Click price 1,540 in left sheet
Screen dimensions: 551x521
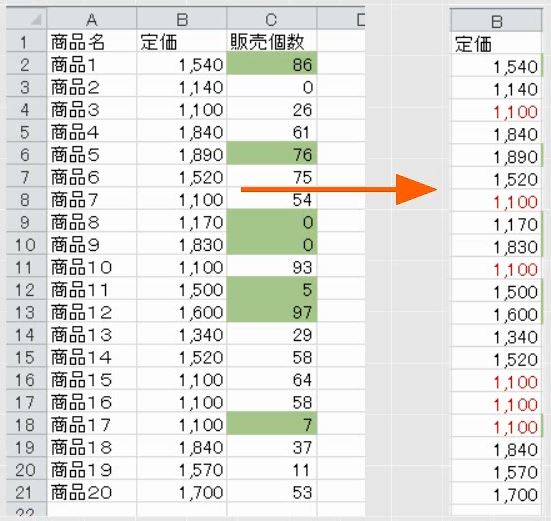point(182,64)
